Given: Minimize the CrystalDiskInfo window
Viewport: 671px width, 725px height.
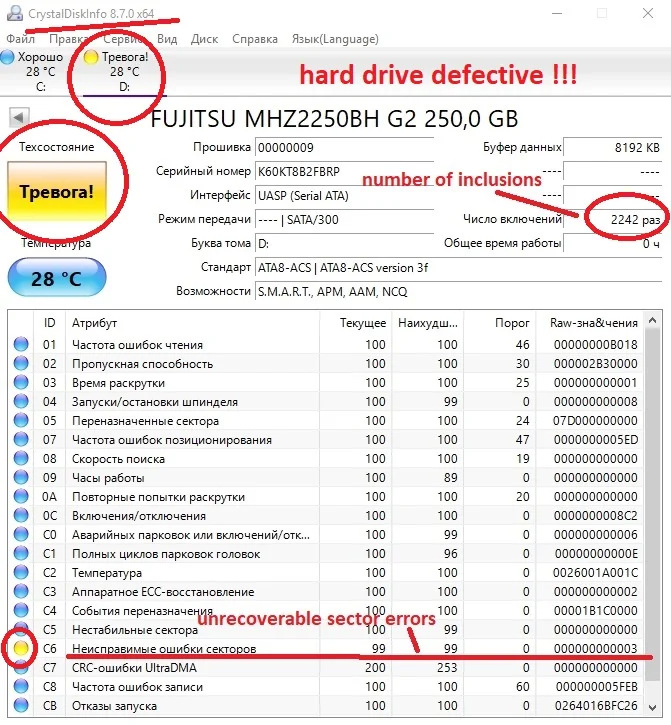Looking at the screenshot, I should 557,13.
